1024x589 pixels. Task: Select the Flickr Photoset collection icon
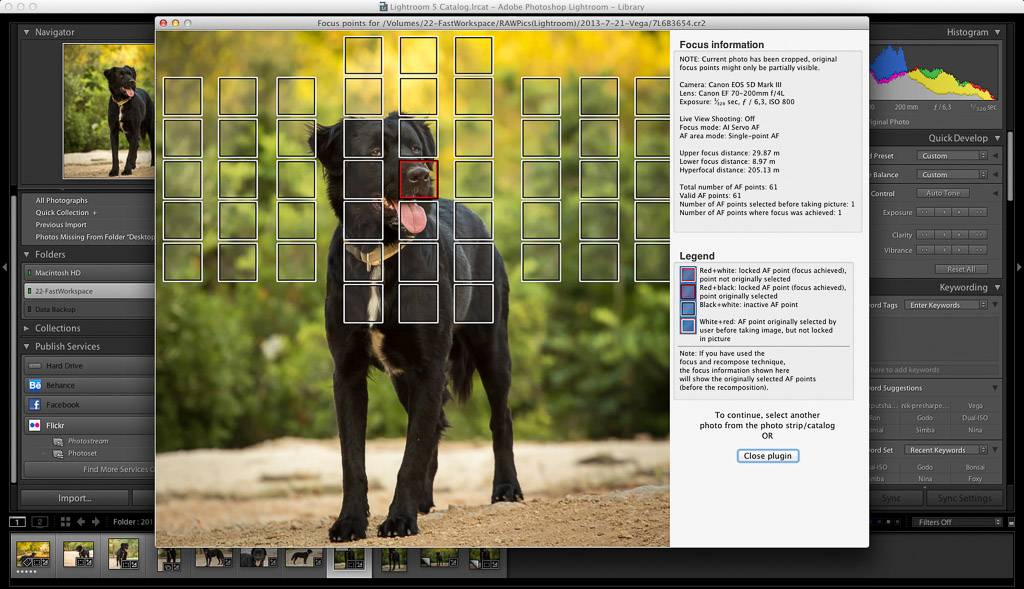pyautogui.click(x=58, y=453)
